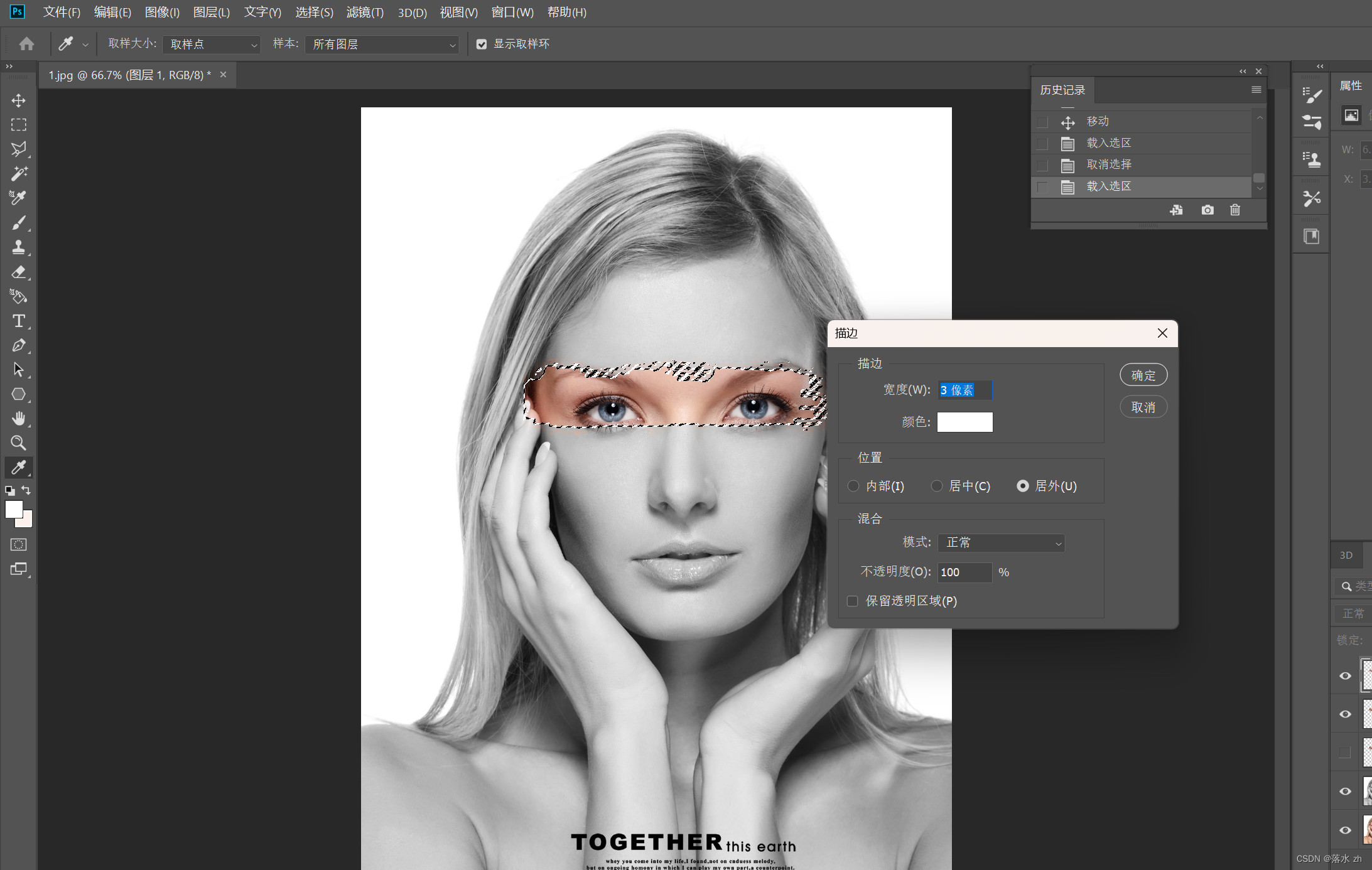Image resolution: width=1372 pixels, height=870 pixels.
Task: Click 取消 button in stroke dialog
Action: (x=1143, y=407)
